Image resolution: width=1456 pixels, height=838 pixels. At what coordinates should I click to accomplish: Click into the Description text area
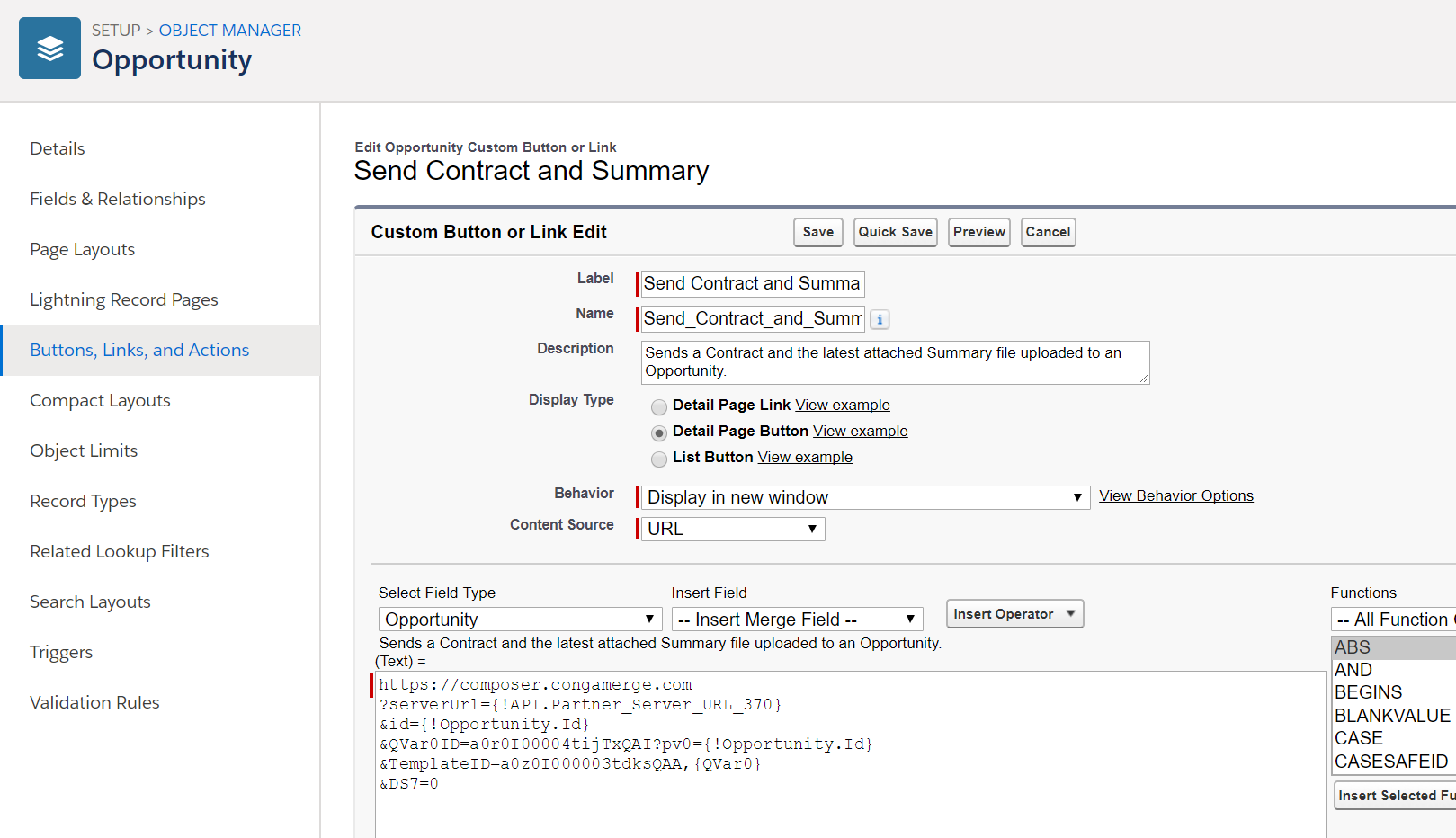(894, 362)
